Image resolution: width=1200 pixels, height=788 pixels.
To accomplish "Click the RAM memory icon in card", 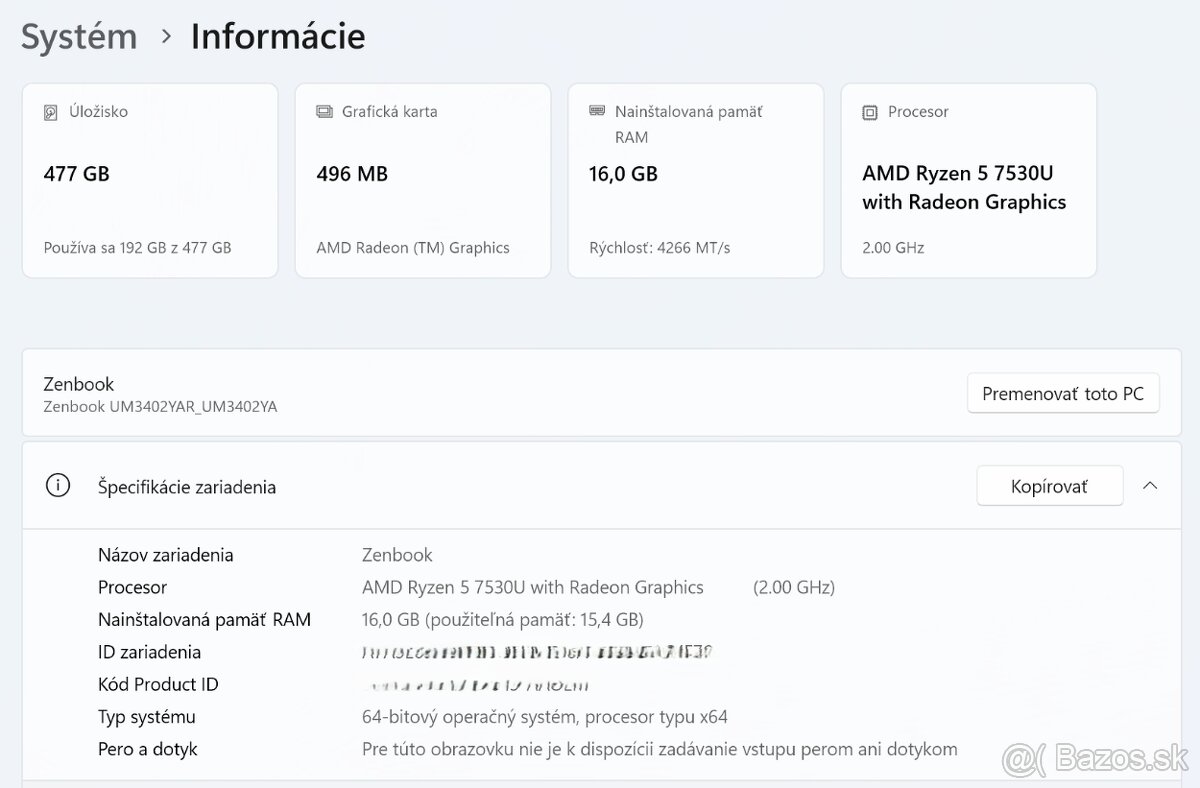I will (x=597, y=111).
